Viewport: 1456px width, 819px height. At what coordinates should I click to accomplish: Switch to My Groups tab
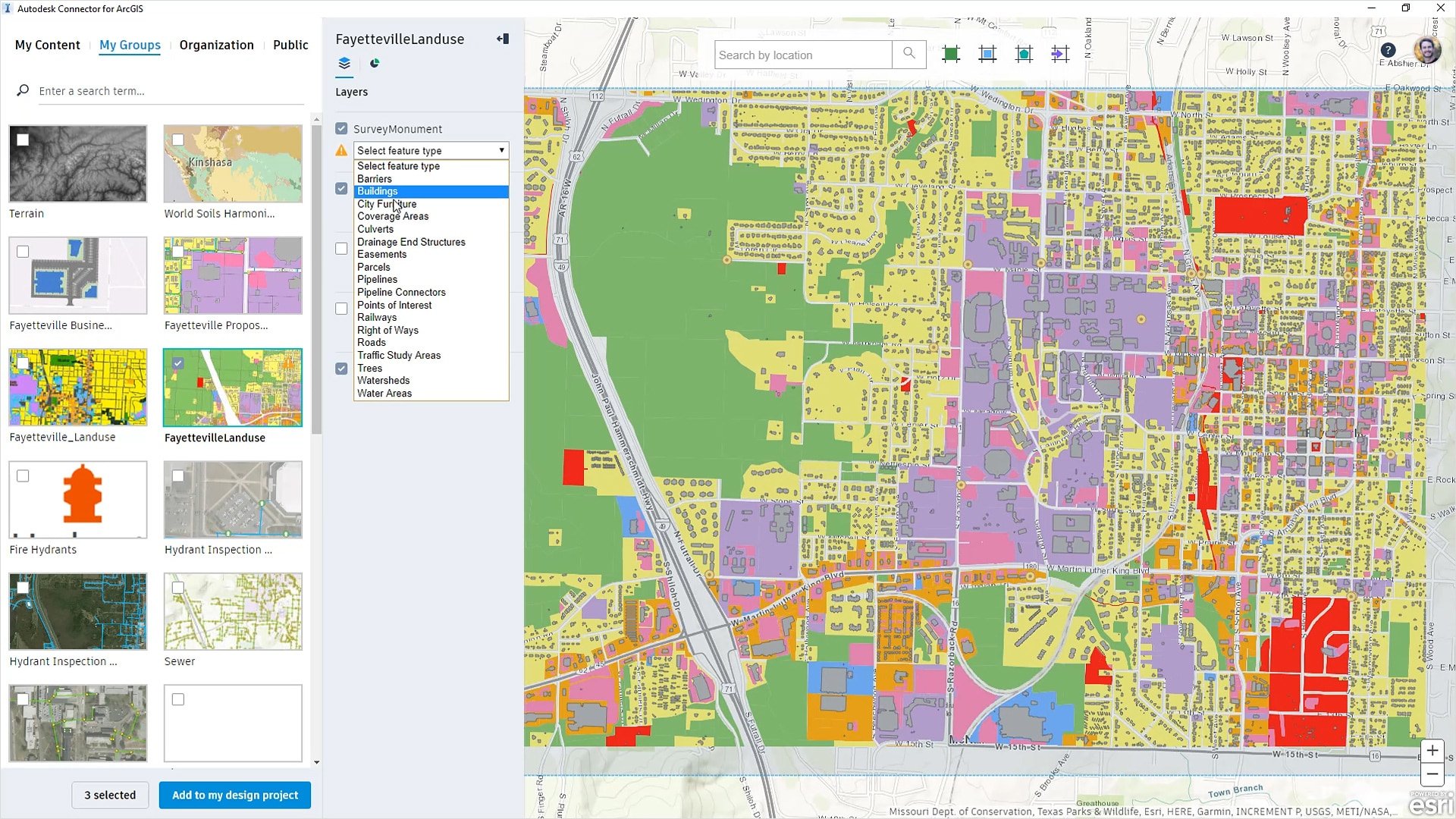coord(130,45)
